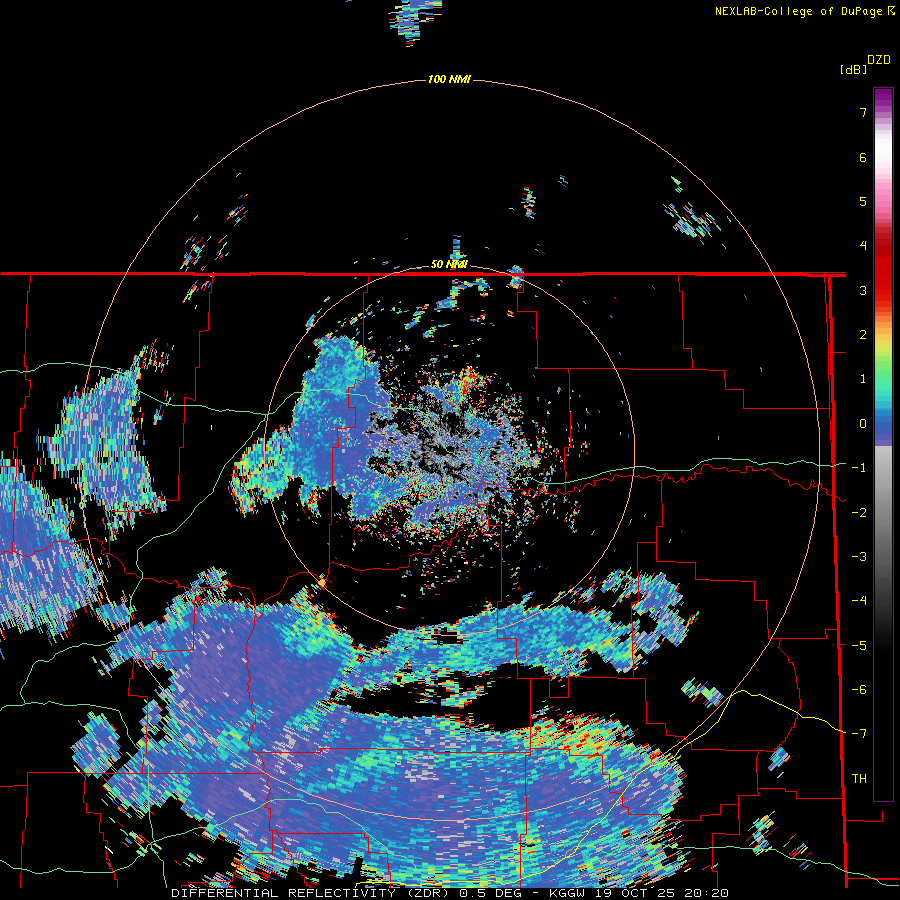Click the DZD legend title
This screenshot has height=900, width=900.
[x=879, y=60]
